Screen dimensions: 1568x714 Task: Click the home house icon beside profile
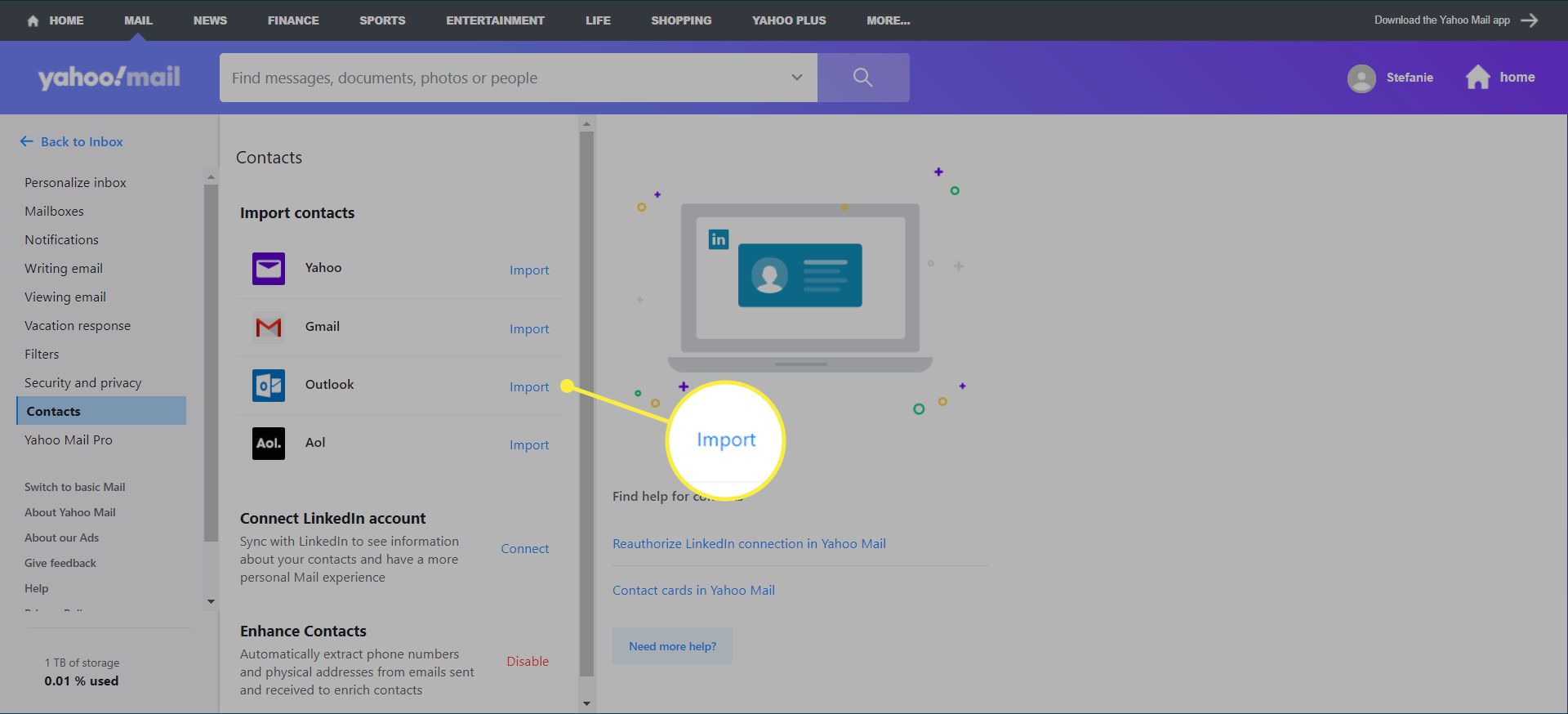1477,77
